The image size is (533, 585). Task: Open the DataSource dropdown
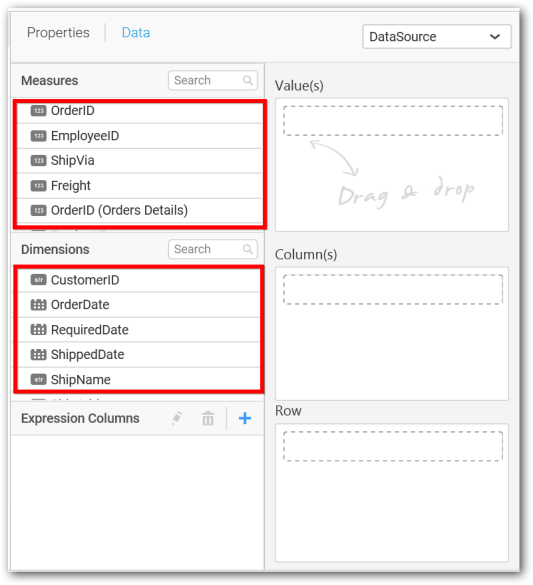436,37
